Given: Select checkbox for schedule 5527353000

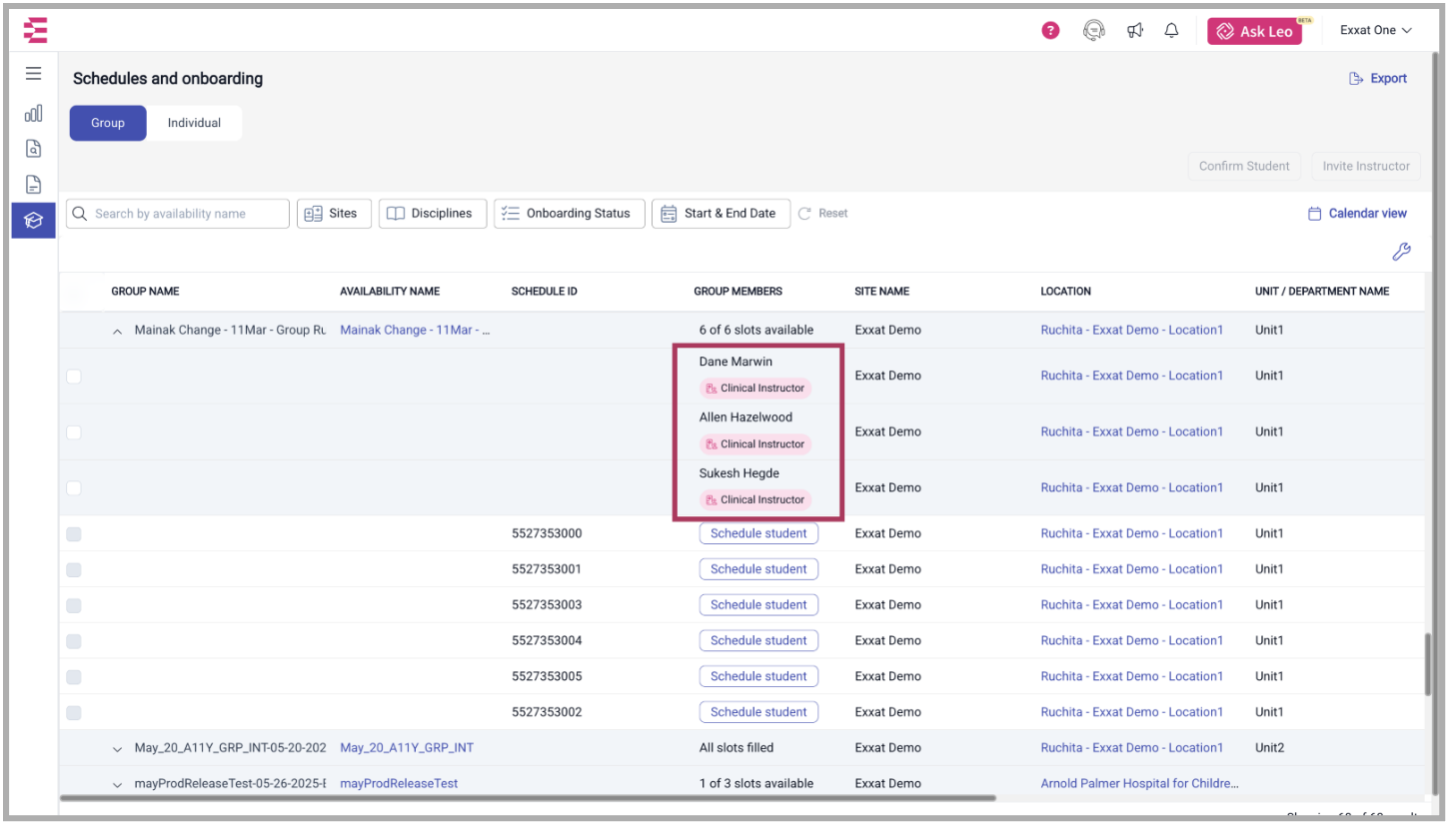Looking at the screenshot, I should [x=73, y=534].
